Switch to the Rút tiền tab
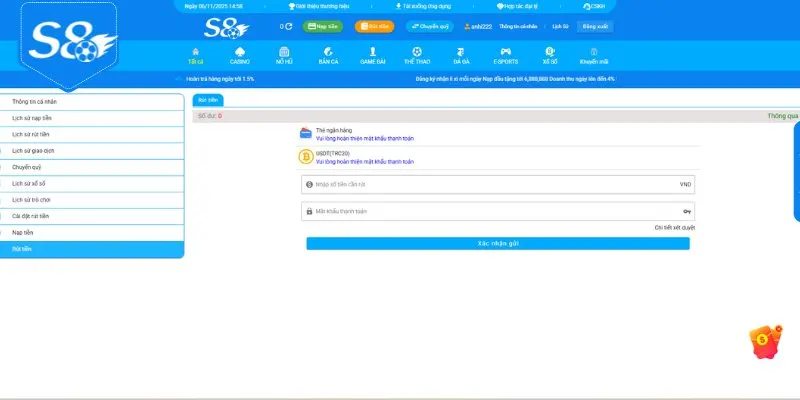 (208, 101)
